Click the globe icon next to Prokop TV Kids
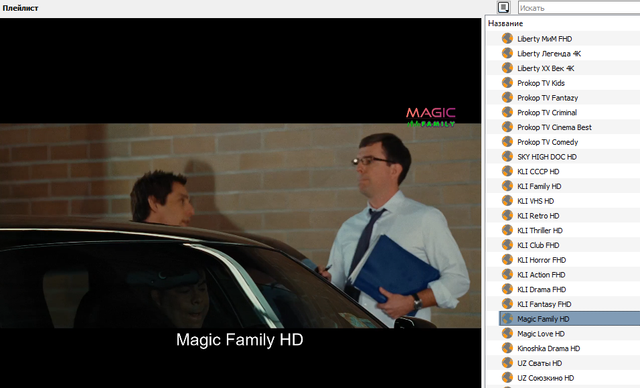Screen dimensions: 640x388 (x=507, y=82)
